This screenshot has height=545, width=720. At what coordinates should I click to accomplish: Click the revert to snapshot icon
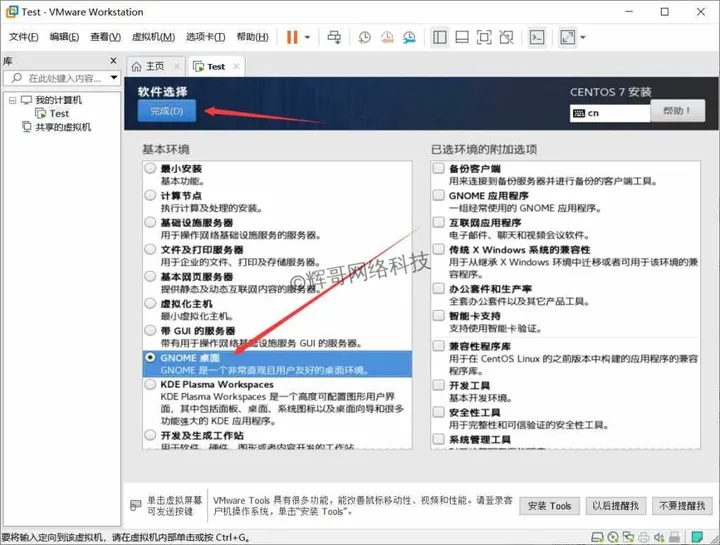[x=387, y=37]
